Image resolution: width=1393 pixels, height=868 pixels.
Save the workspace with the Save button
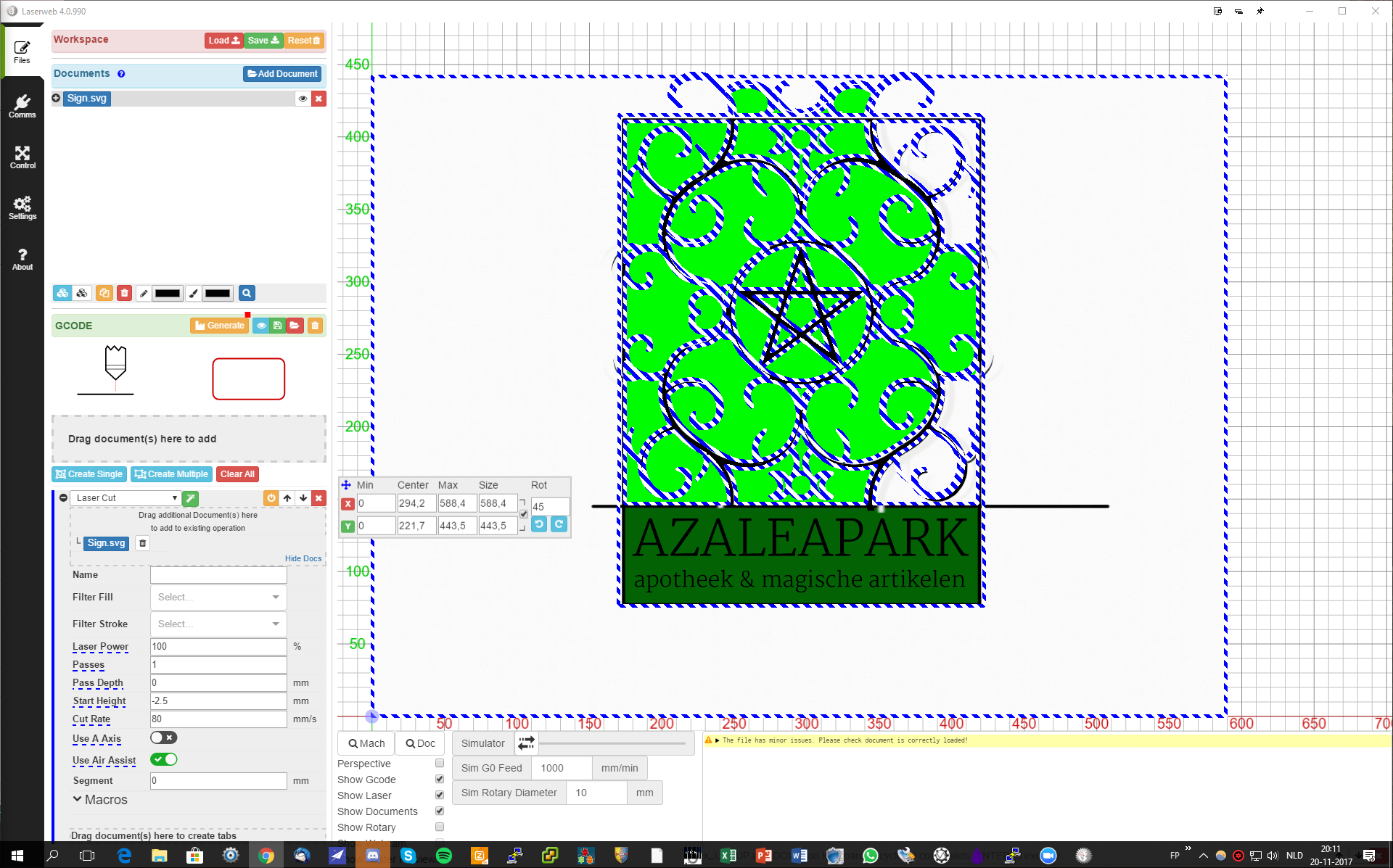tap(263, 41)
